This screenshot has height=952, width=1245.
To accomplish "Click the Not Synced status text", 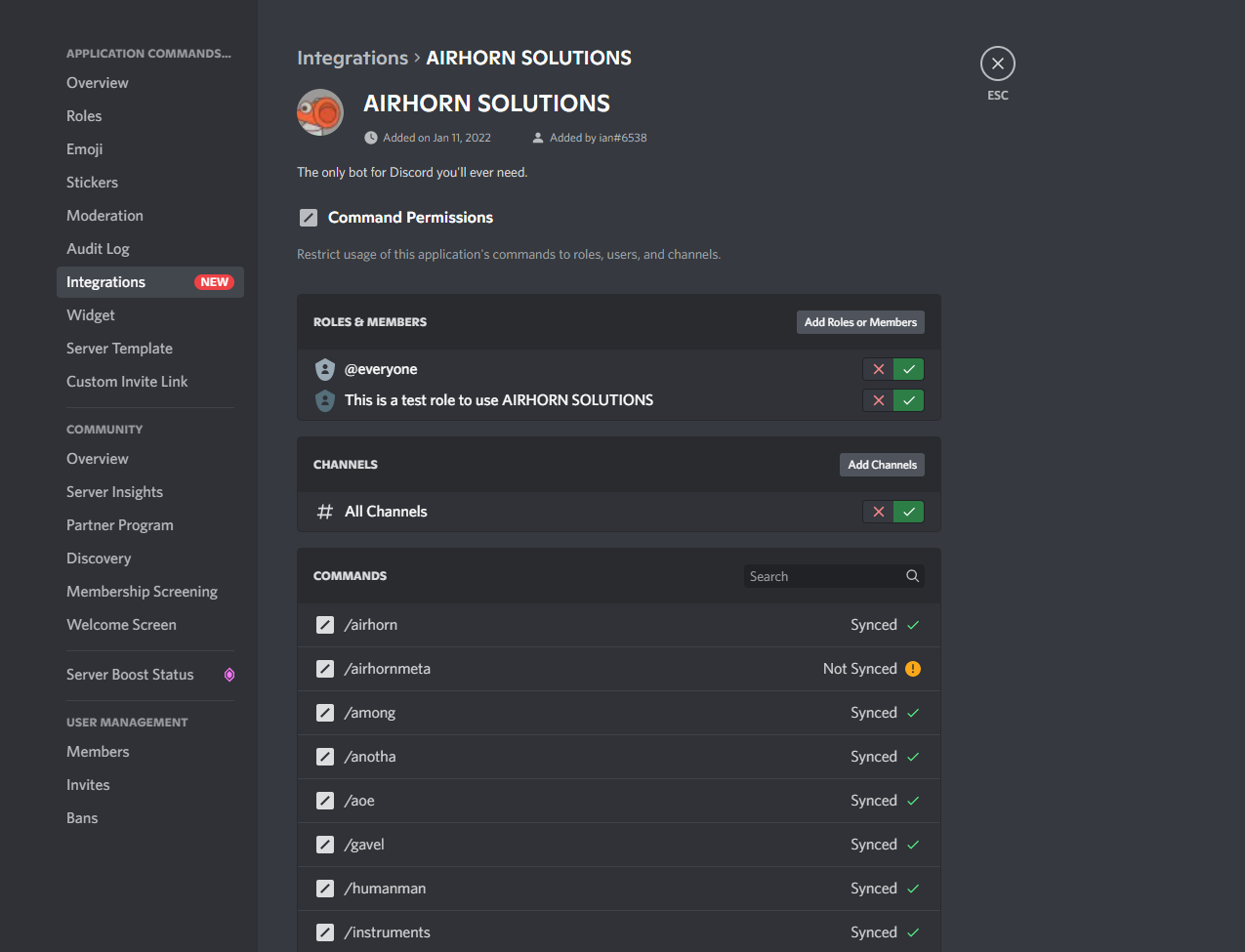I will pos(859,669).
